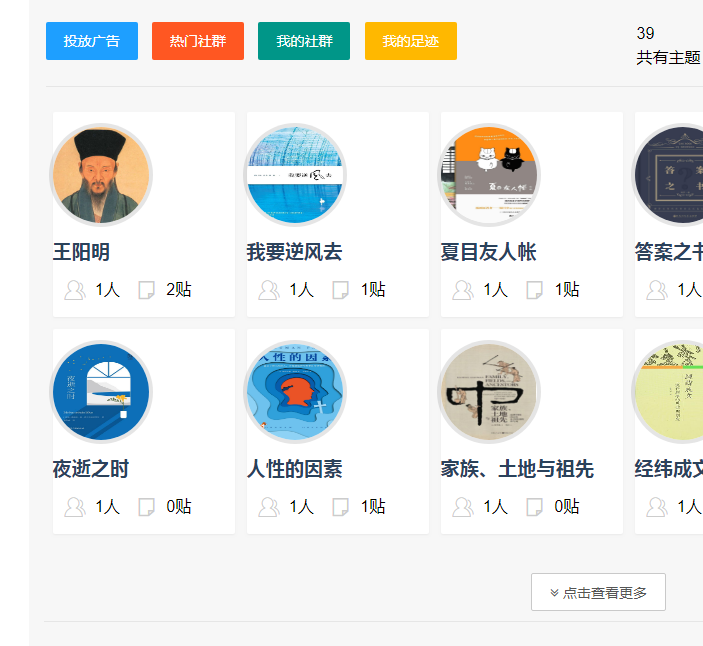
Task: Open the 我要逆风去 title link
Action: 294,252
